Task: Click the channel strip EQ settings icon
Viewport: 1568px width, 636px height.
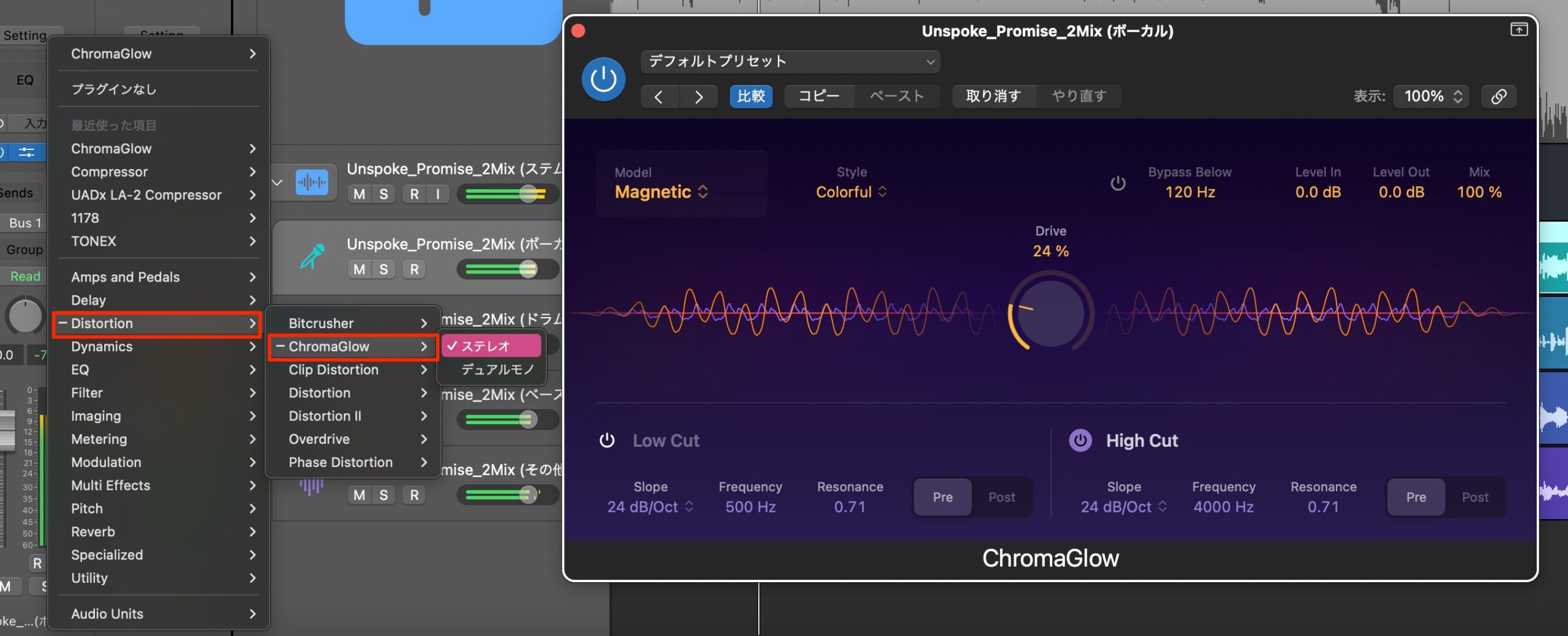Action: click(x=26, y=152)
